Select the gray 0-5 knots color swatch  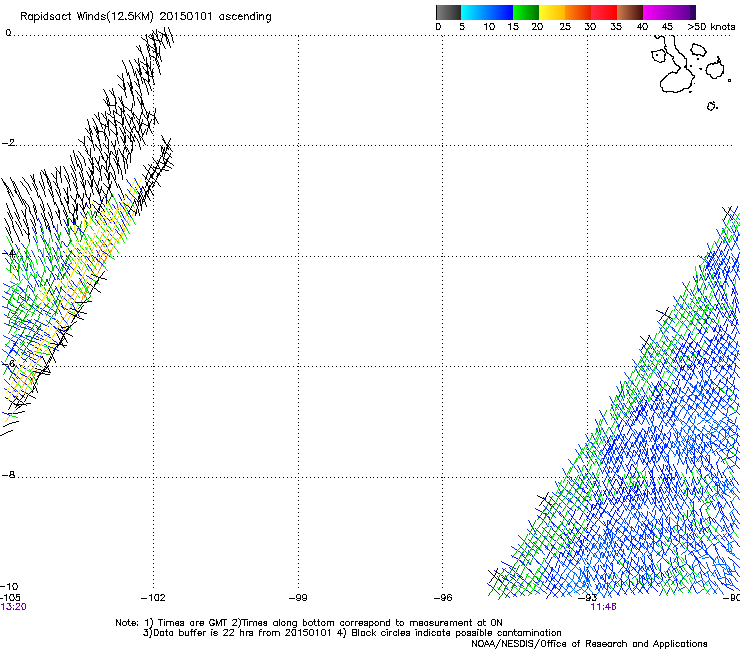pos(448,12)
